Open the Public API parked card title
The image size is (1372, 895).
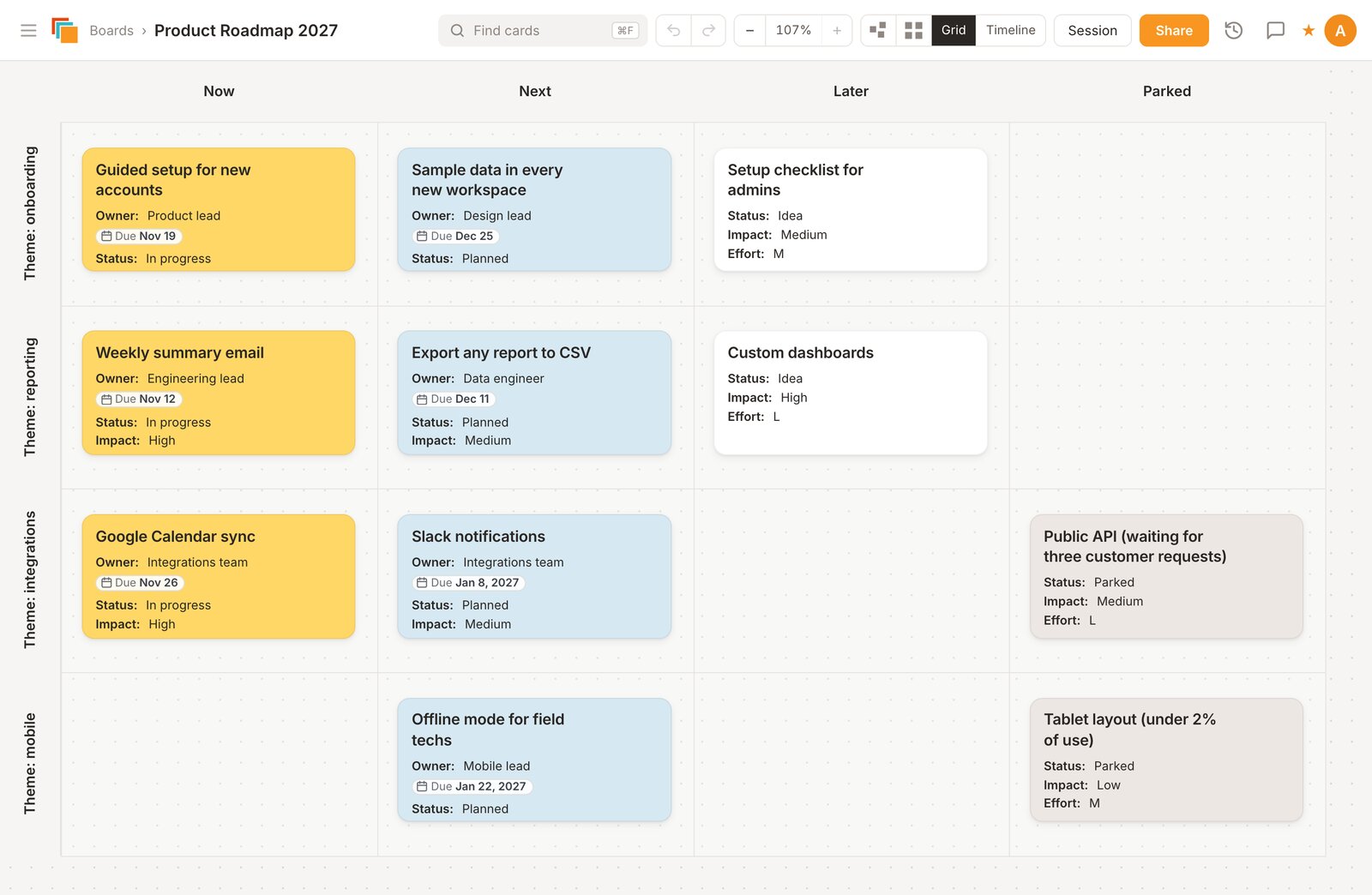pos(1134,546)
